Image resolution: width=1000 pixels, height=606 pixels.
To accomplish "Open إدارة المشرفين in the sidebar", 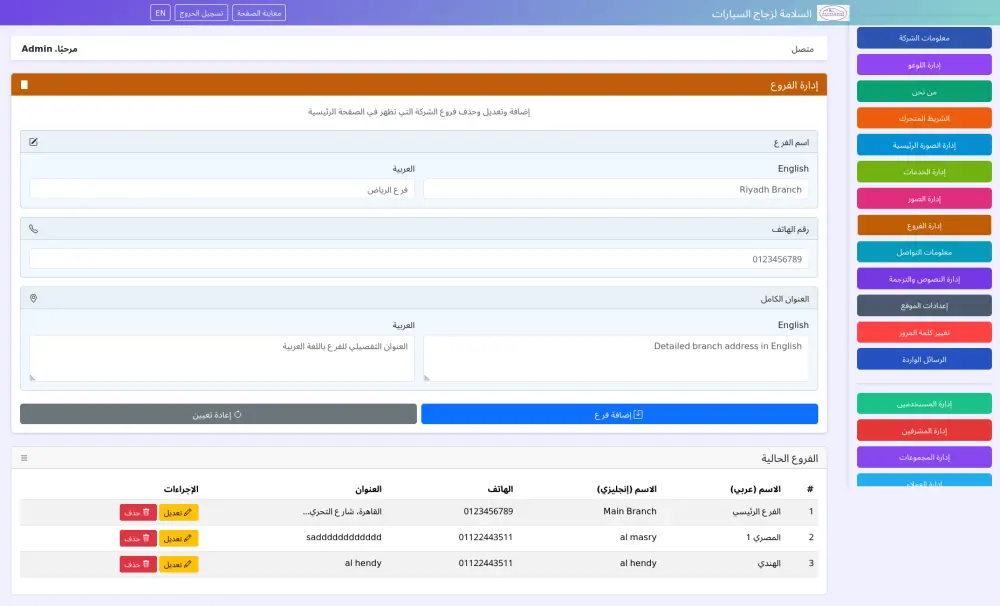I will [924, 431].
